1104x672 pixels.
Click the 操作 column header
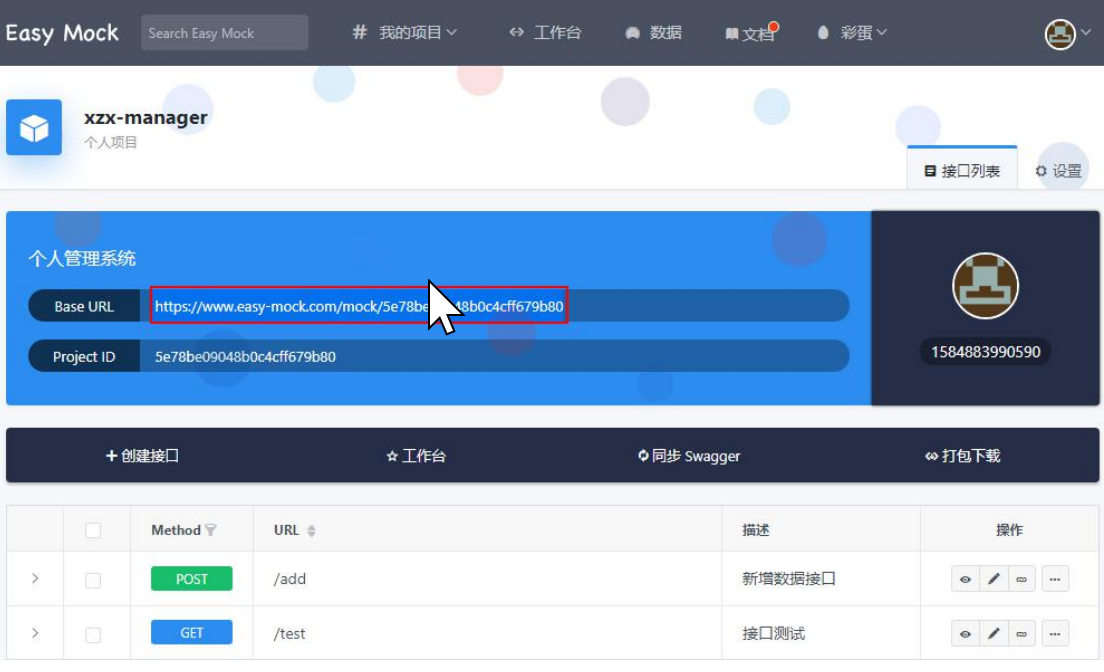(1009, 530)
